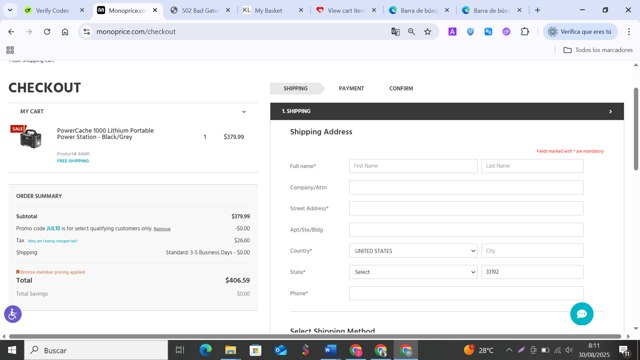The width and height of the screenshot is (640, 360).
Task: Open PowerCache 1000 product title link
Action: click(105, 133)
